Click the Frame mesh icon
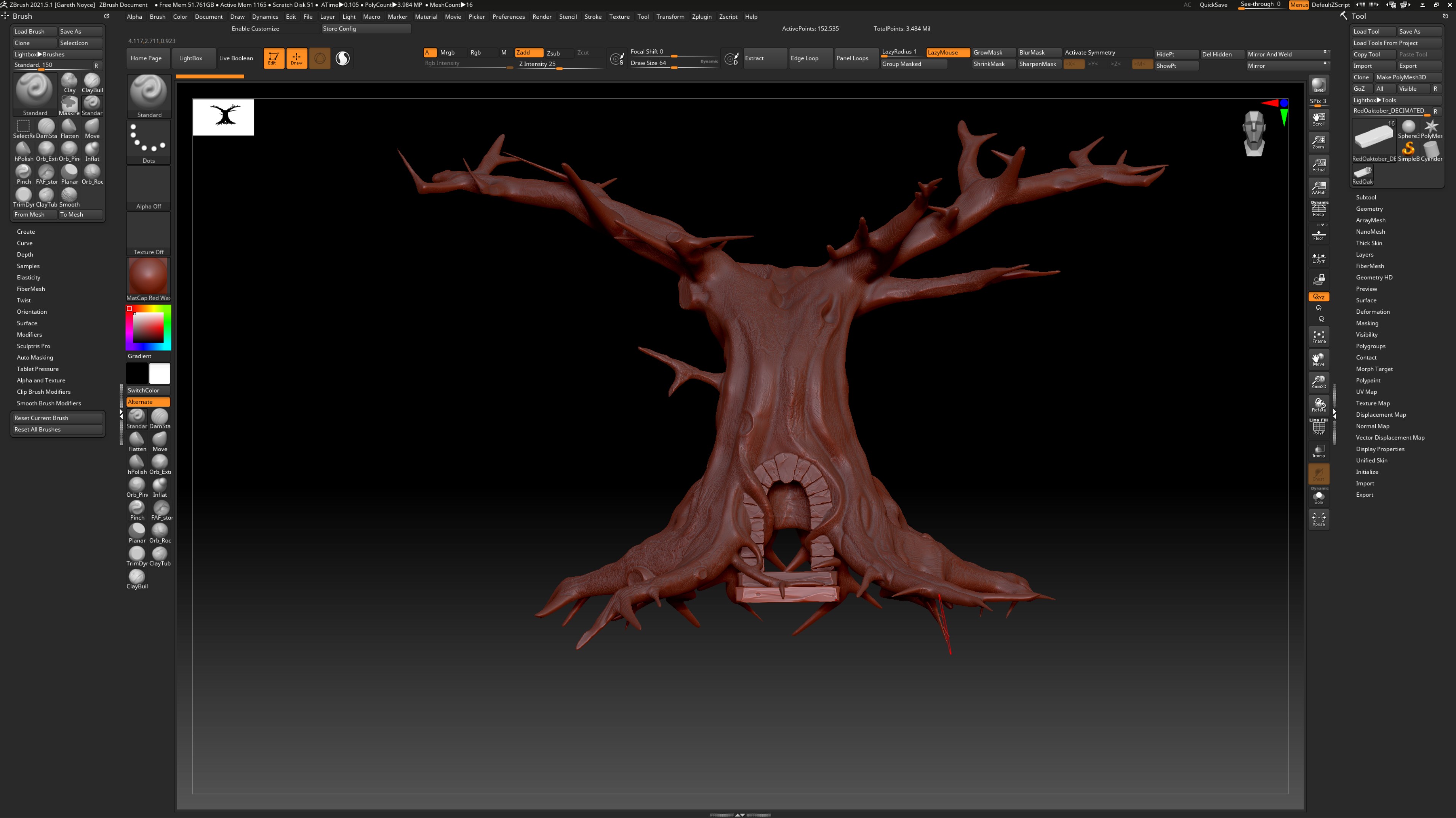The image size is (1456, 818). tap(1318, 337)
